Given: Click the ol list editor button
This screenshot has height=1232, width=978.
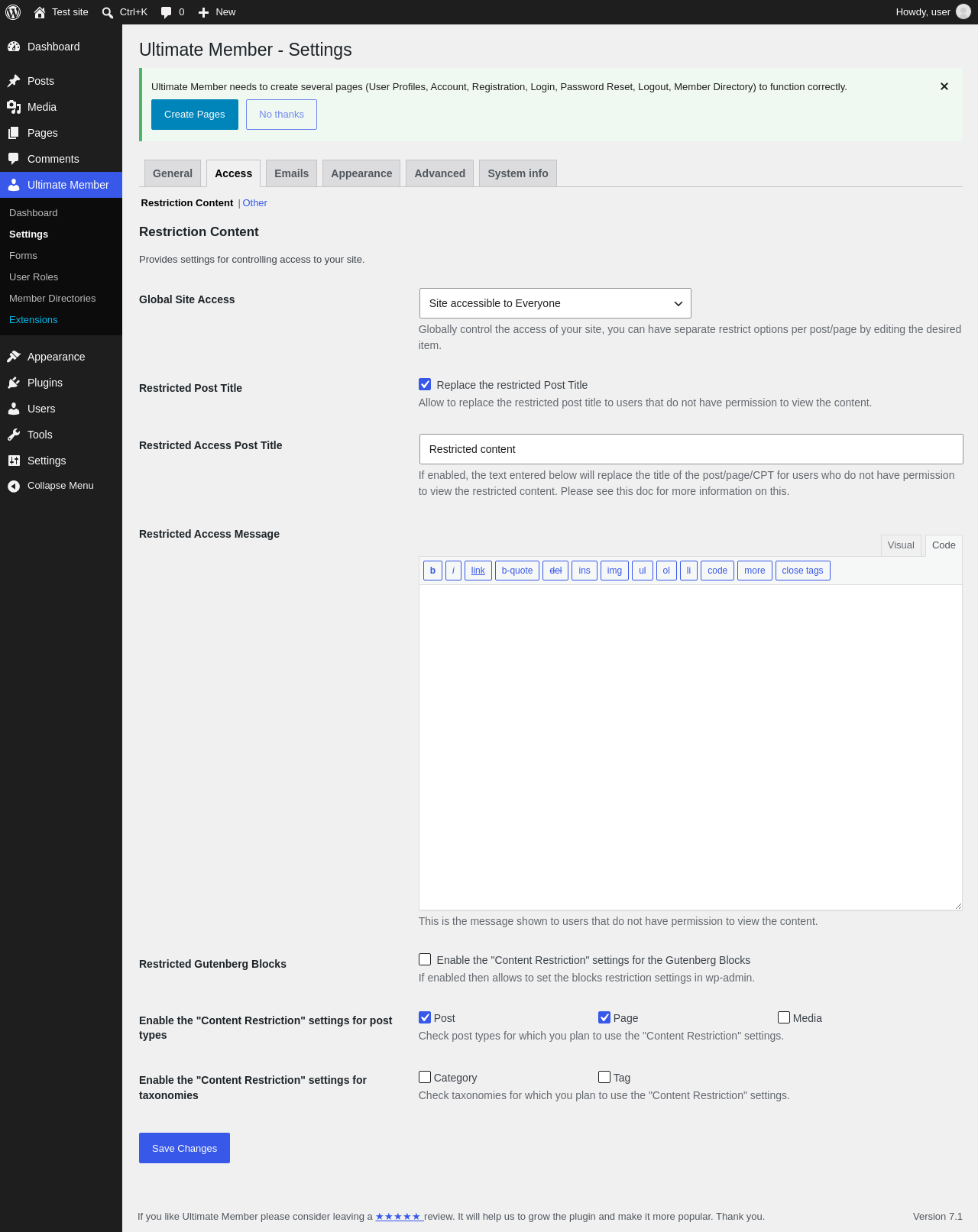Looking at the screenshot, I should [666, 571].
